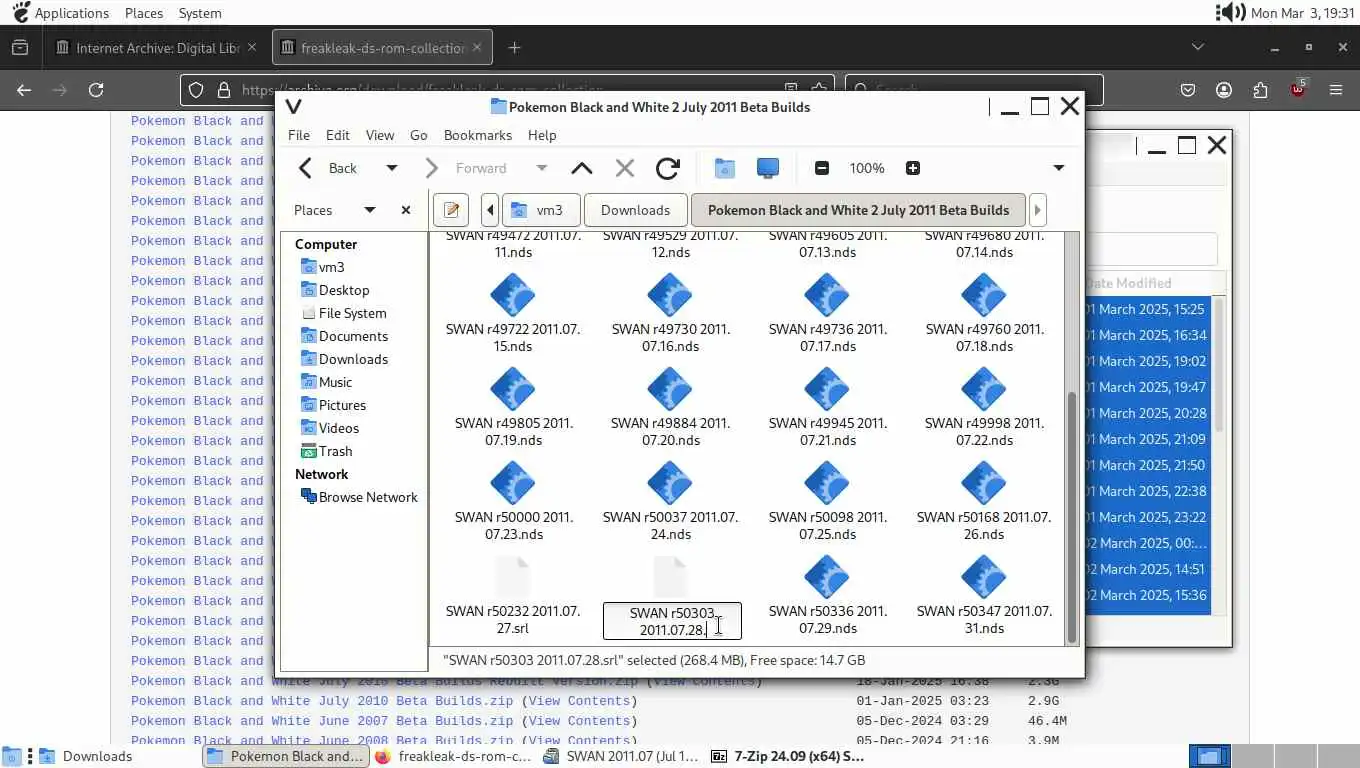Image resolution: width=1360 pixels, height=768 pixels.
Task: Reload the current folder view
Action: pyautogui.click(x=668, y=168)
